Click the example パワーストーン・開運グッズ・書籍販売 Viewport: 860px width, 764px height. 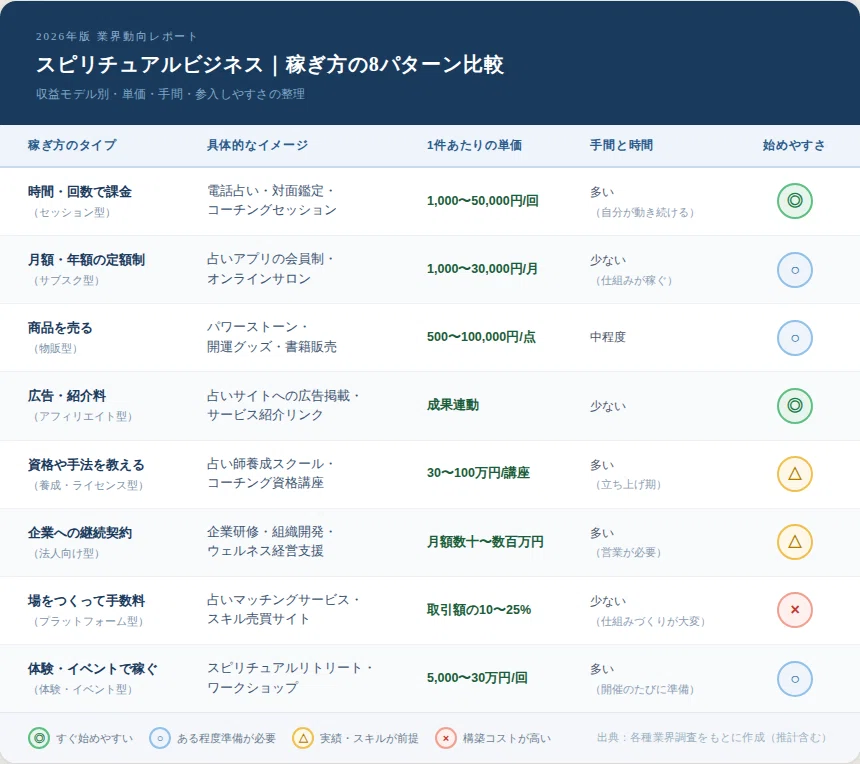[271, 337]
